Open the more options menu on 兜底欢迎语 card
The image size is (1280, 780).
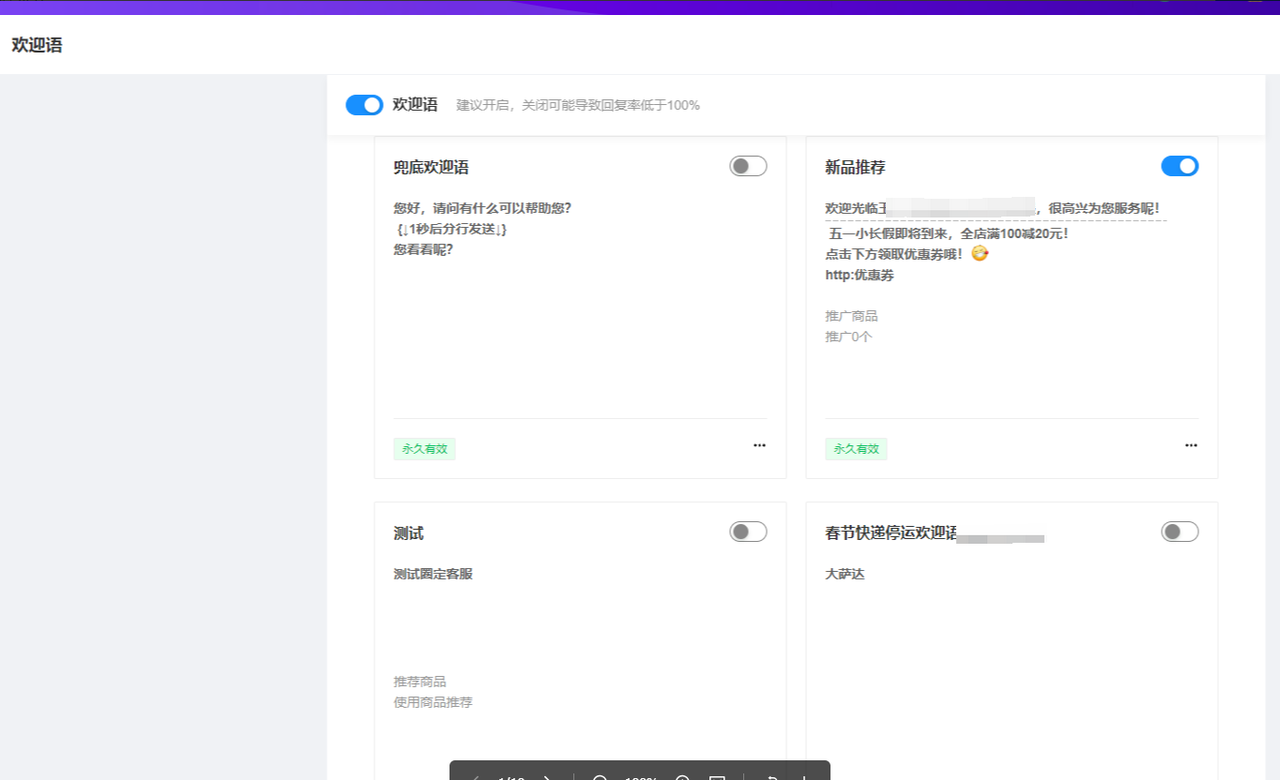click(x=759, y=446)
